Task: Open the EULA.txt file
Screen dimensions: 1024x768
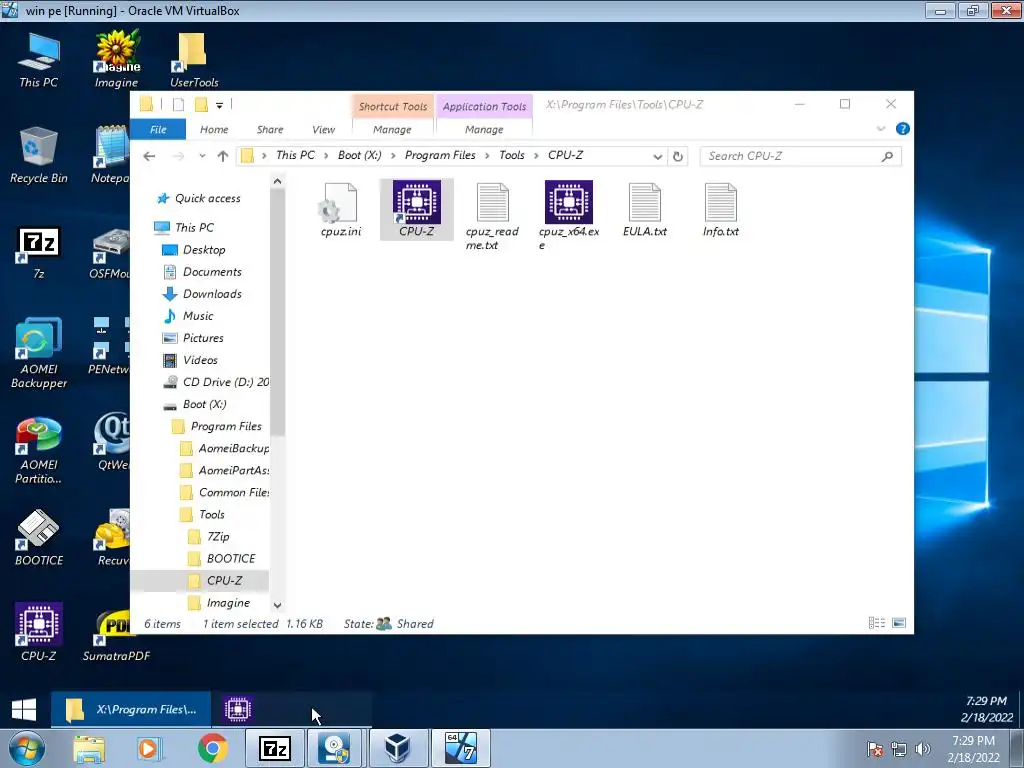Action: [645, 210]
